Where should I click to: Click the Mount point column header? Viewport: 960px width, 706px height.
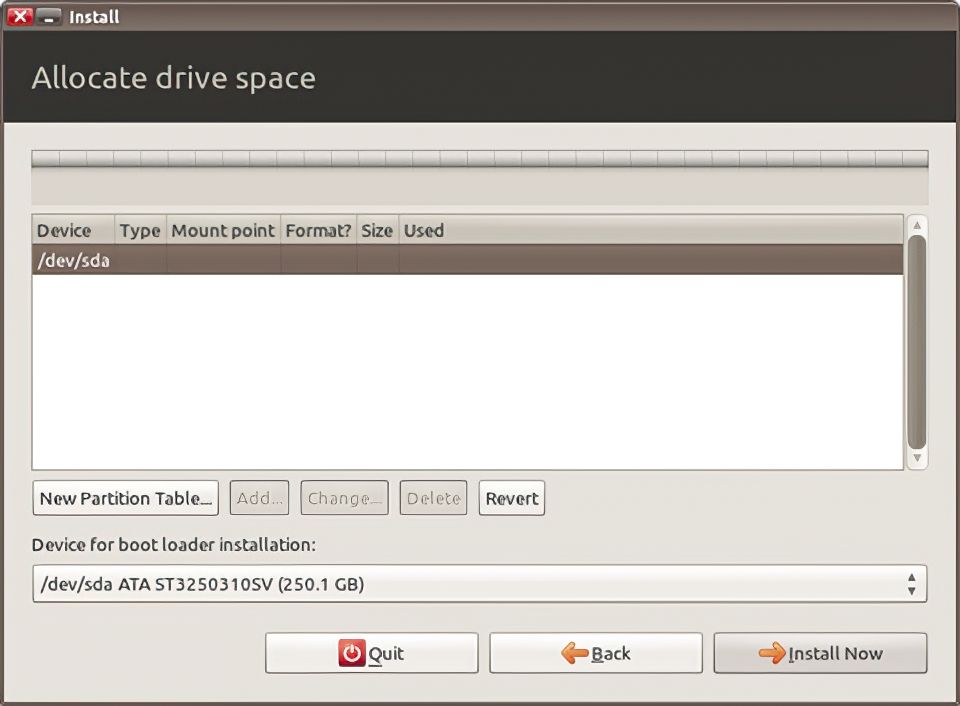(222, 230)
